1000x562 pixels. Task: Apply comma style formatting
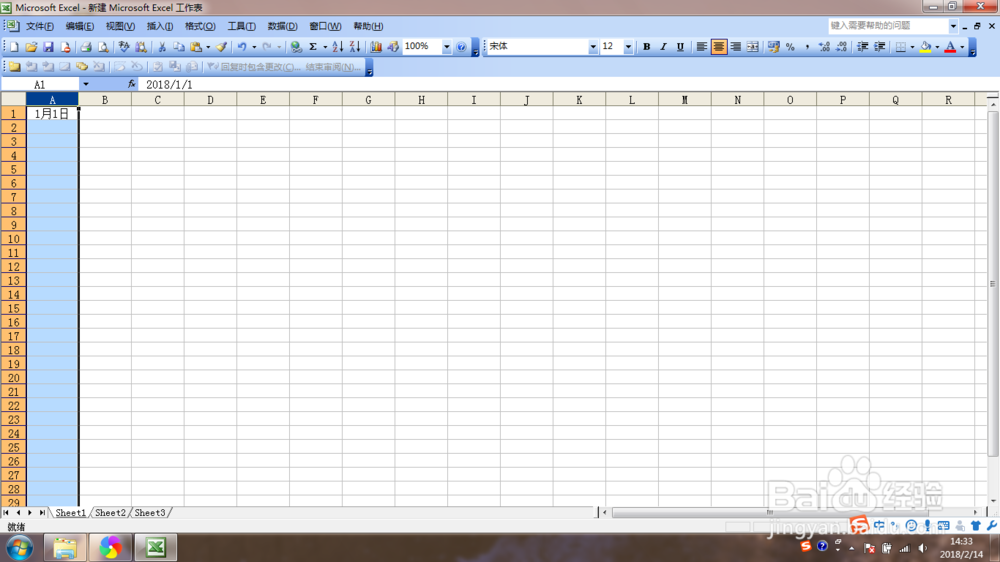point(807,47)
